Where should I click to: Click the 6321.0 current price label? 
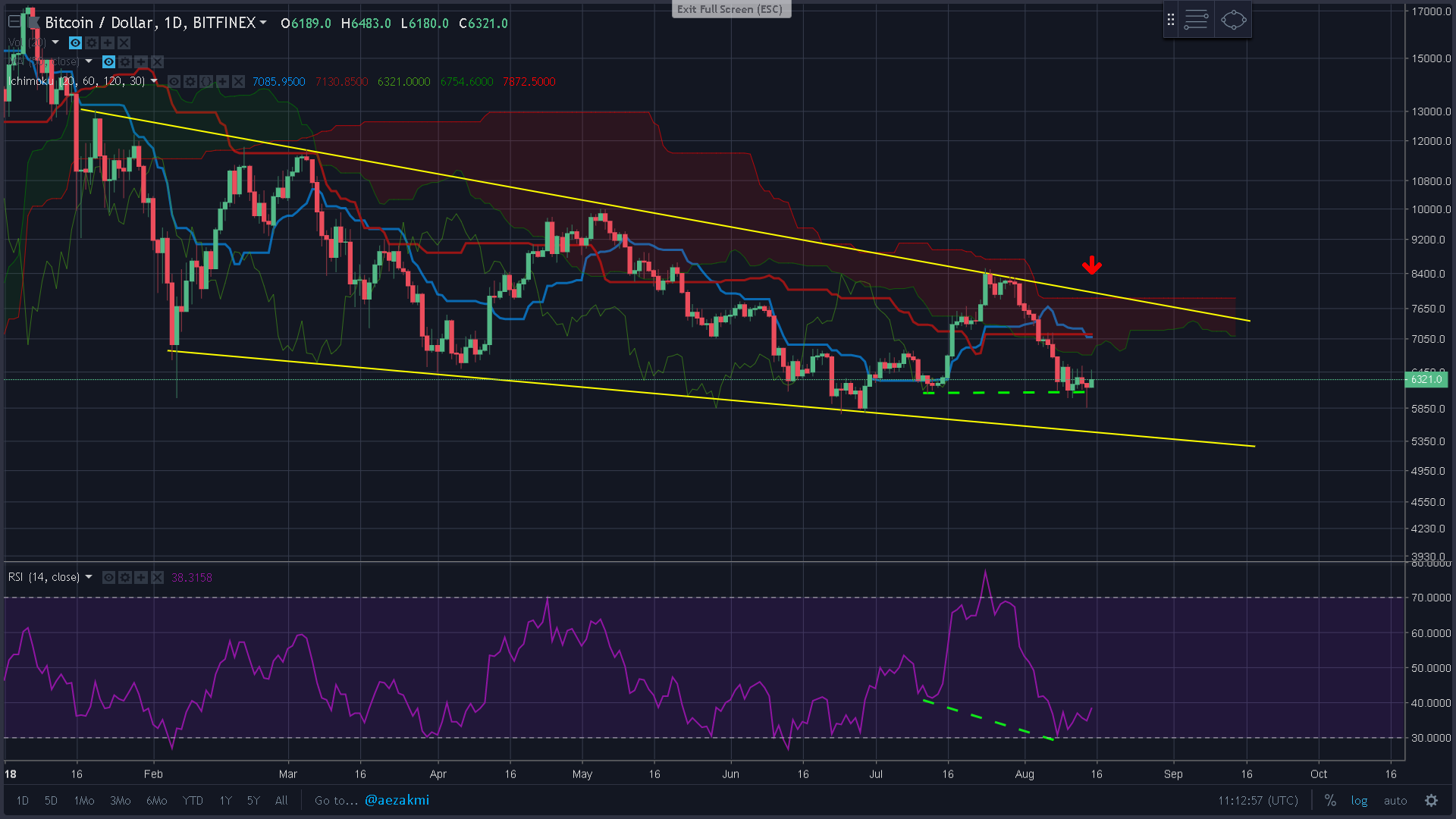[1426, 379]
